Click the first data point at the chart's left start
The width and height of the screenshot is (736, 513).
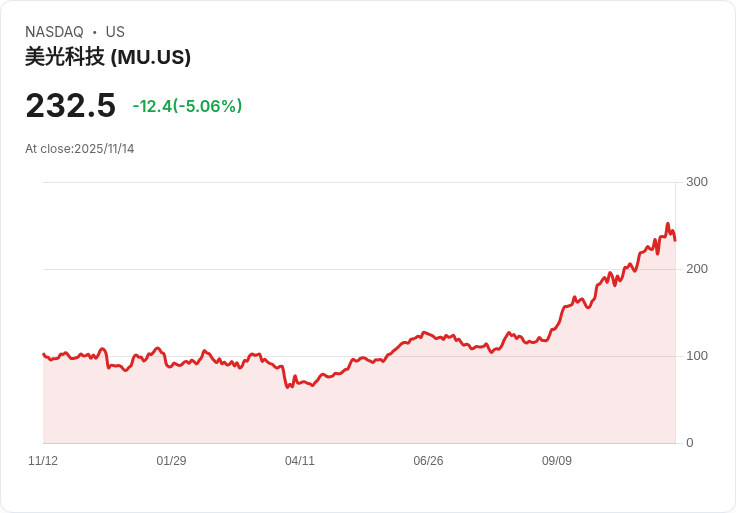(43, 354)
